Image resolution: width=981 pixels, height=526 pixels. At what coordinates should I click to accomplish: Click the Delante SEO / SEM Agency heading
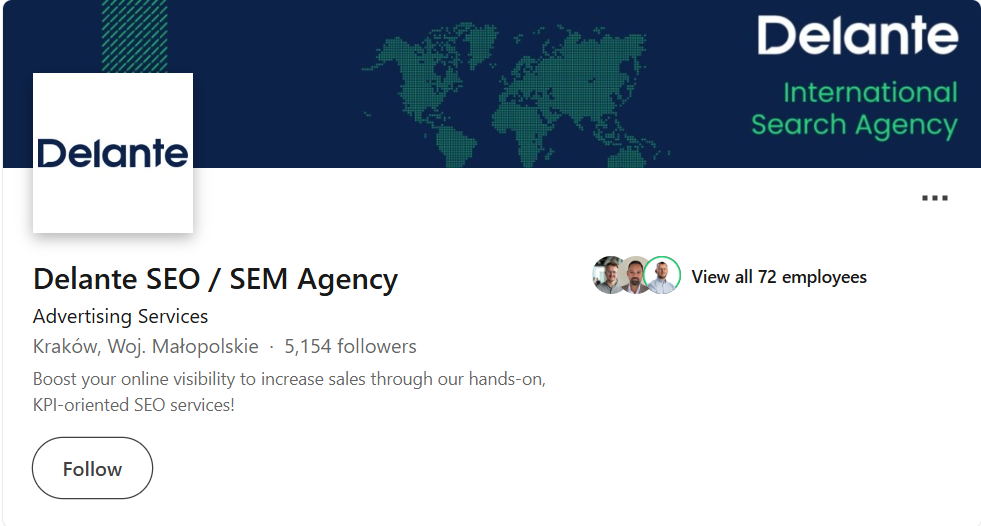click(x=215, y=279)
